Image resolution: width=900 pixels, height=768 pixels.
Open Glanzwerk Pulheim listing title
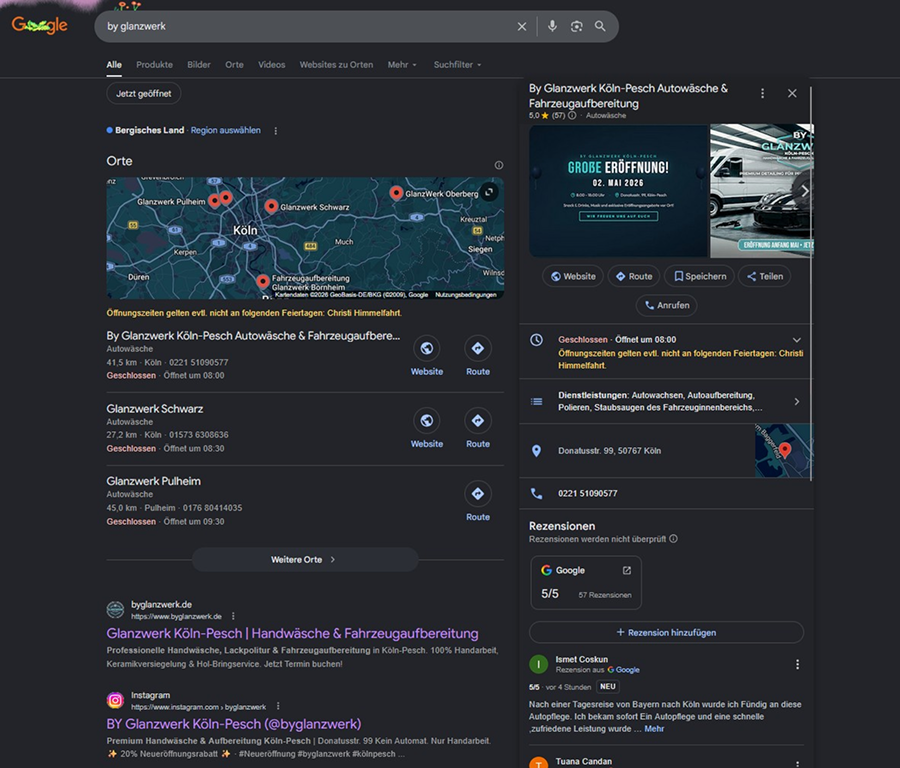pos(153,481)
